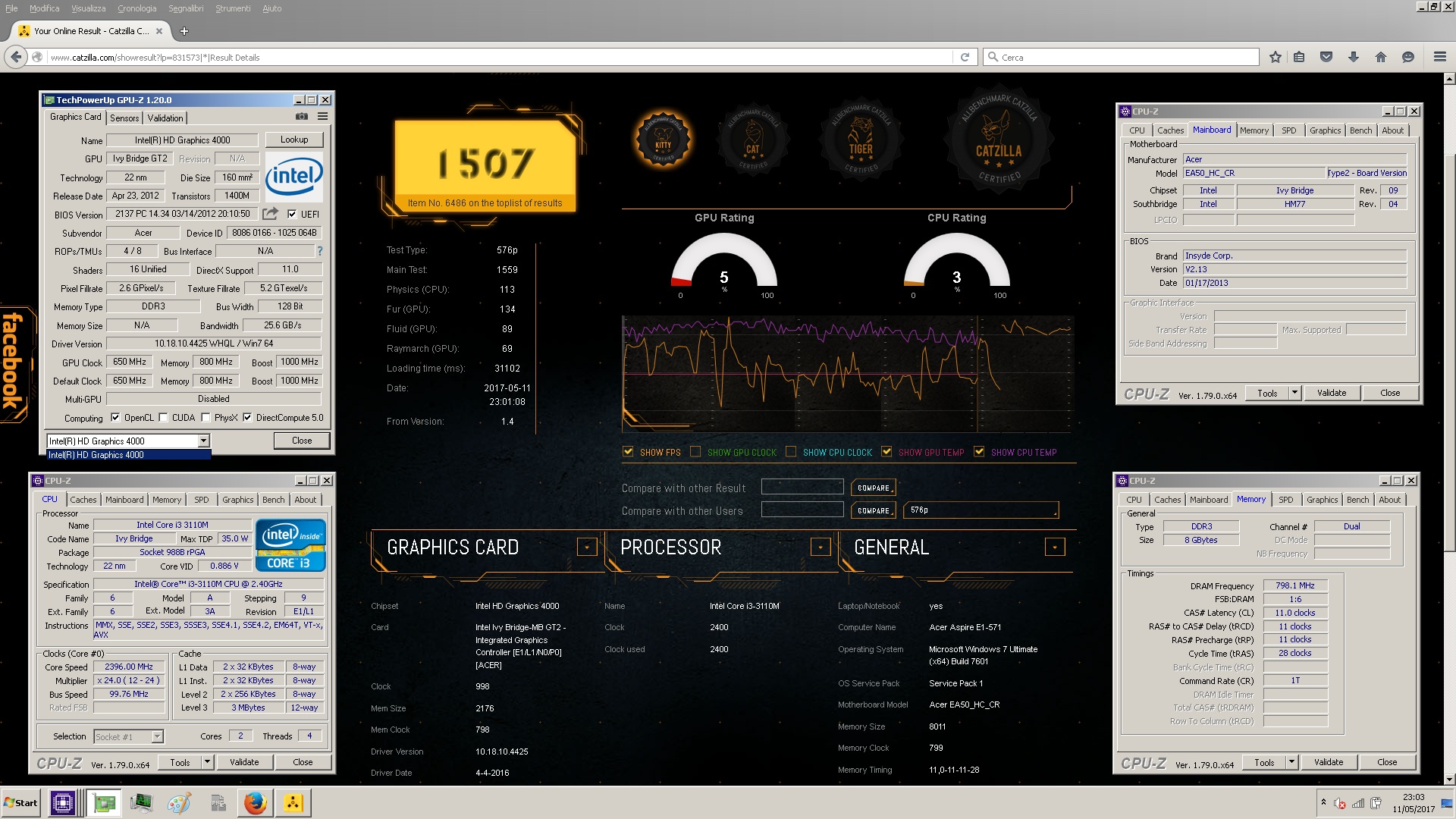Bookmark this page with the star icon
1456x819 pixels.
1276,57
